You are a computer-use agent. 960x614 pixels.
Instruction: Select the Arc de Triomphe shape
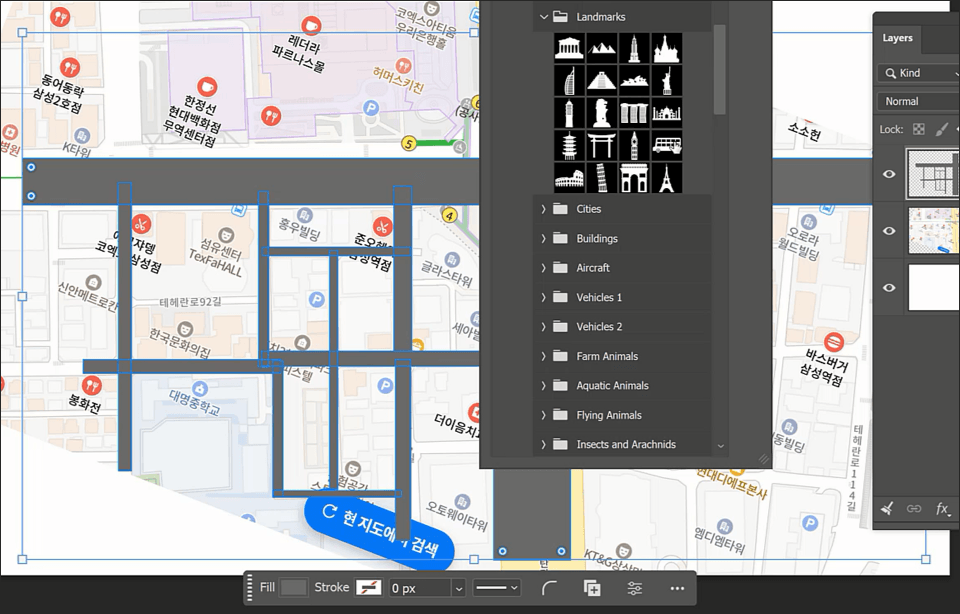pyautogui.click(x=634, y=178)
